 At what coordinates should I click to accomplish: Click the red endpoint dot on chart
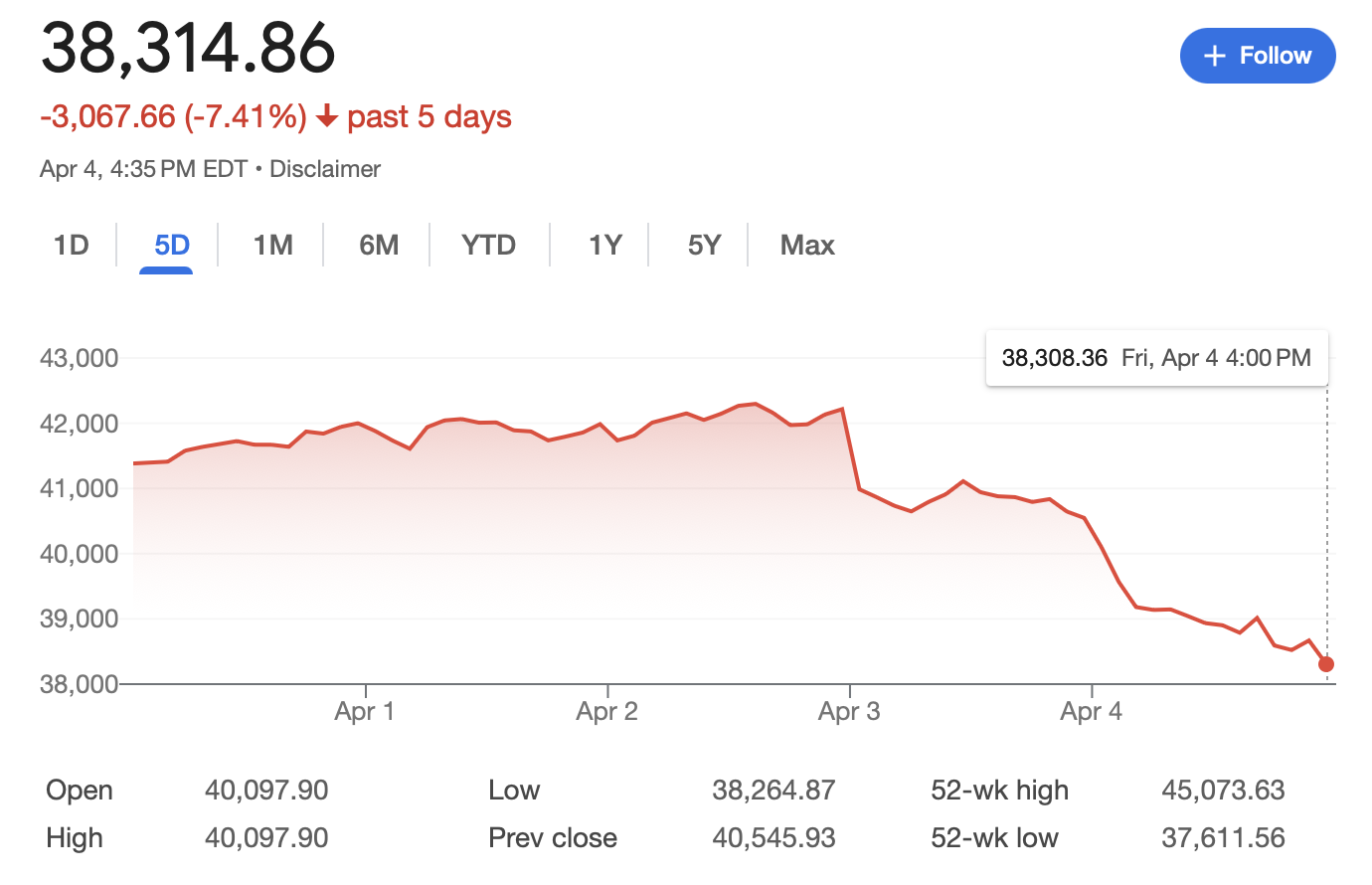[1325, 664]
